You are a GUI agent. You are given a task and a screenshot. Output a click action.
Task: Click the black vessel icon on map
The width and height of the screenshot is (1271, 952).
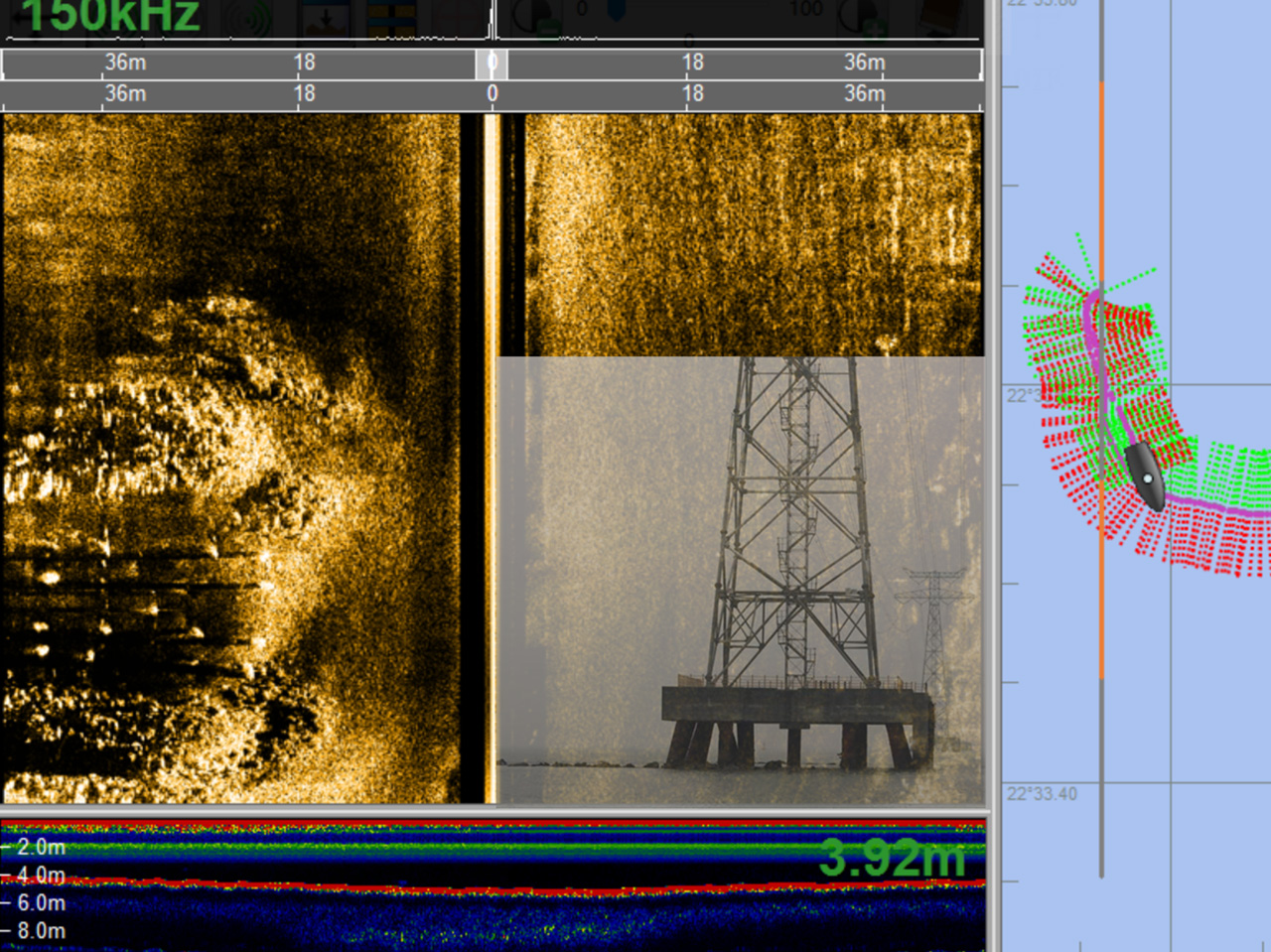[x=1145, y=476]
